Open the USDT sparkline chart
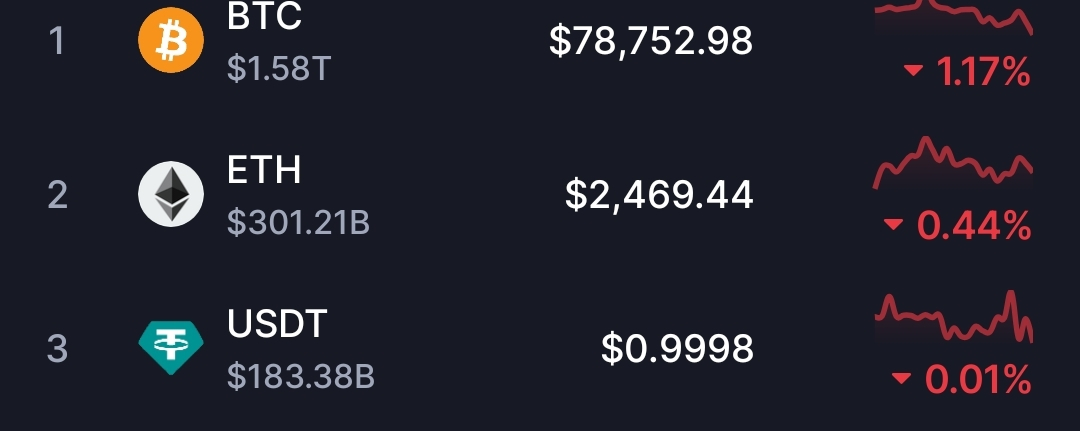The width and height of the screenshot is (1080, 431). click(x=953, y=317)
